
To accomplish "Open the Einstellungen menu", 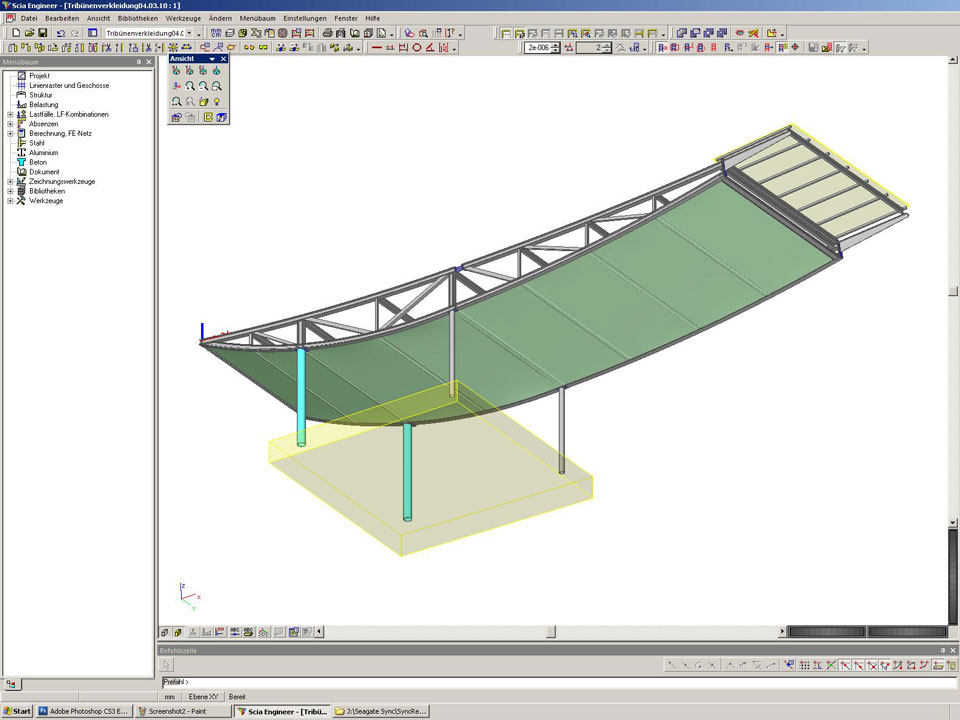I will 304,18.
